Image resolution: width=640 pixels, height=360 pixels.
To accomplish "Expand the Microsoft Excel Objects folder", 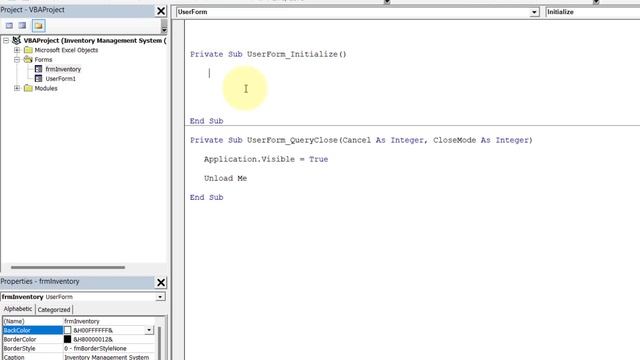I will coord(17,50).
